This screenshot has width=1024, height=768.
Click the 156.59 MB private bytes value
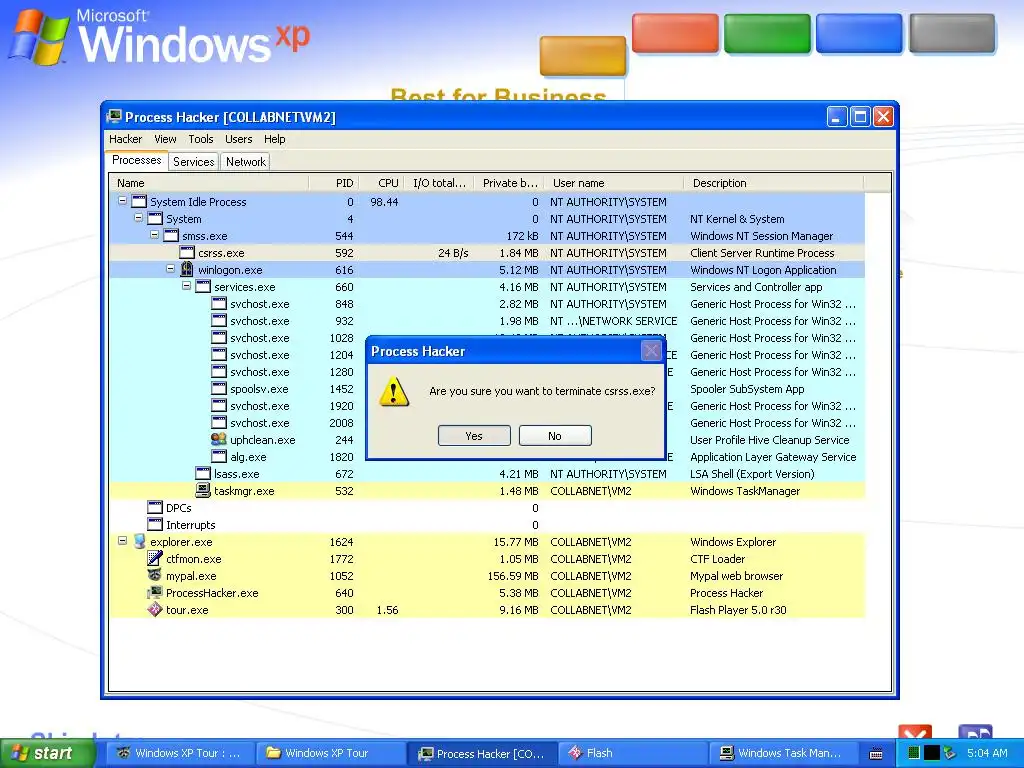pyautogui.click(x=513, y=576)
